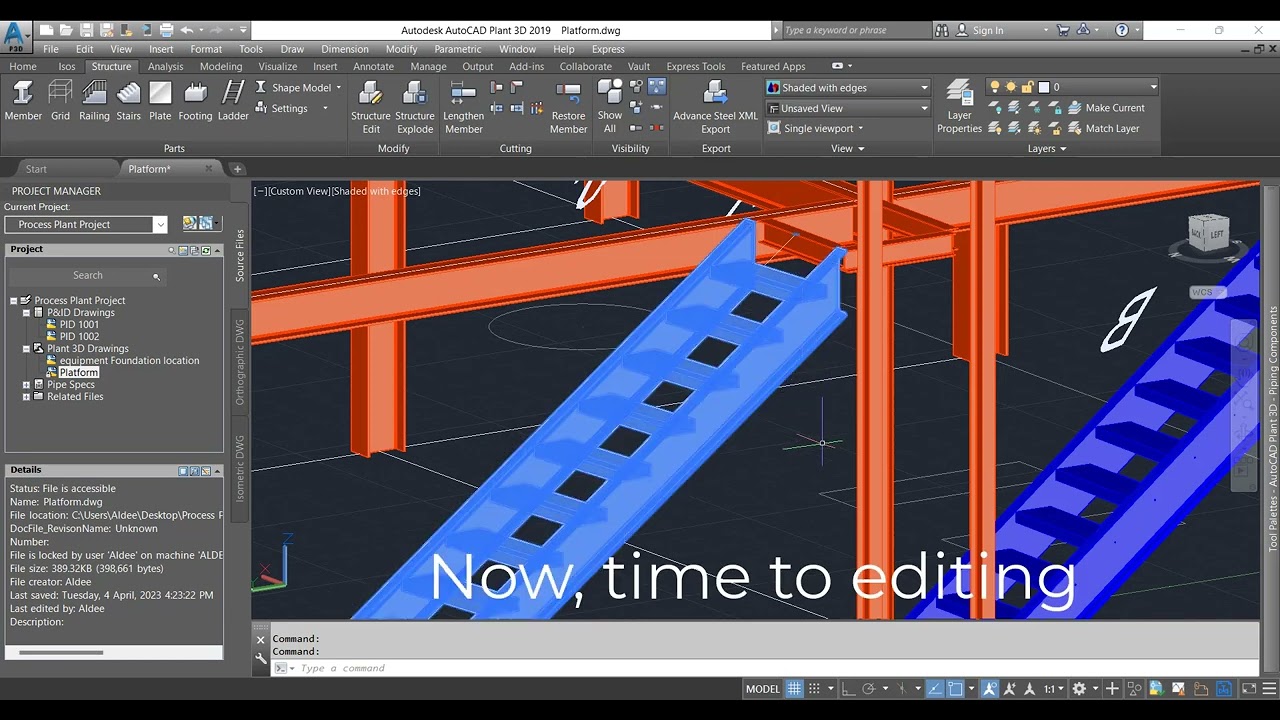Click the Annotation Monitor plus icon
This screenshot has width=1280, height=720.
[x=1111, y=689]
